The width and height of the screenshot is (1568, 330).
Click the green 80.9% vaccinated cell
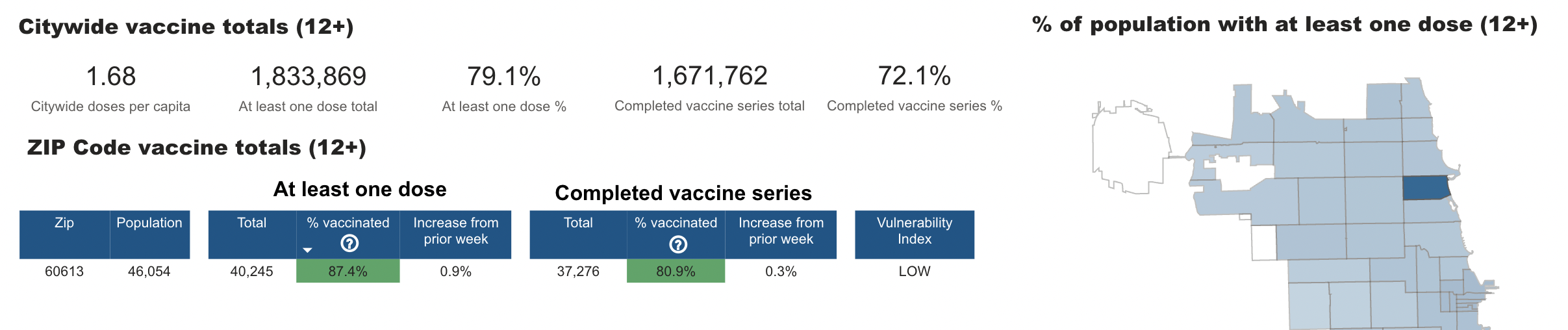tap(676, 272)
